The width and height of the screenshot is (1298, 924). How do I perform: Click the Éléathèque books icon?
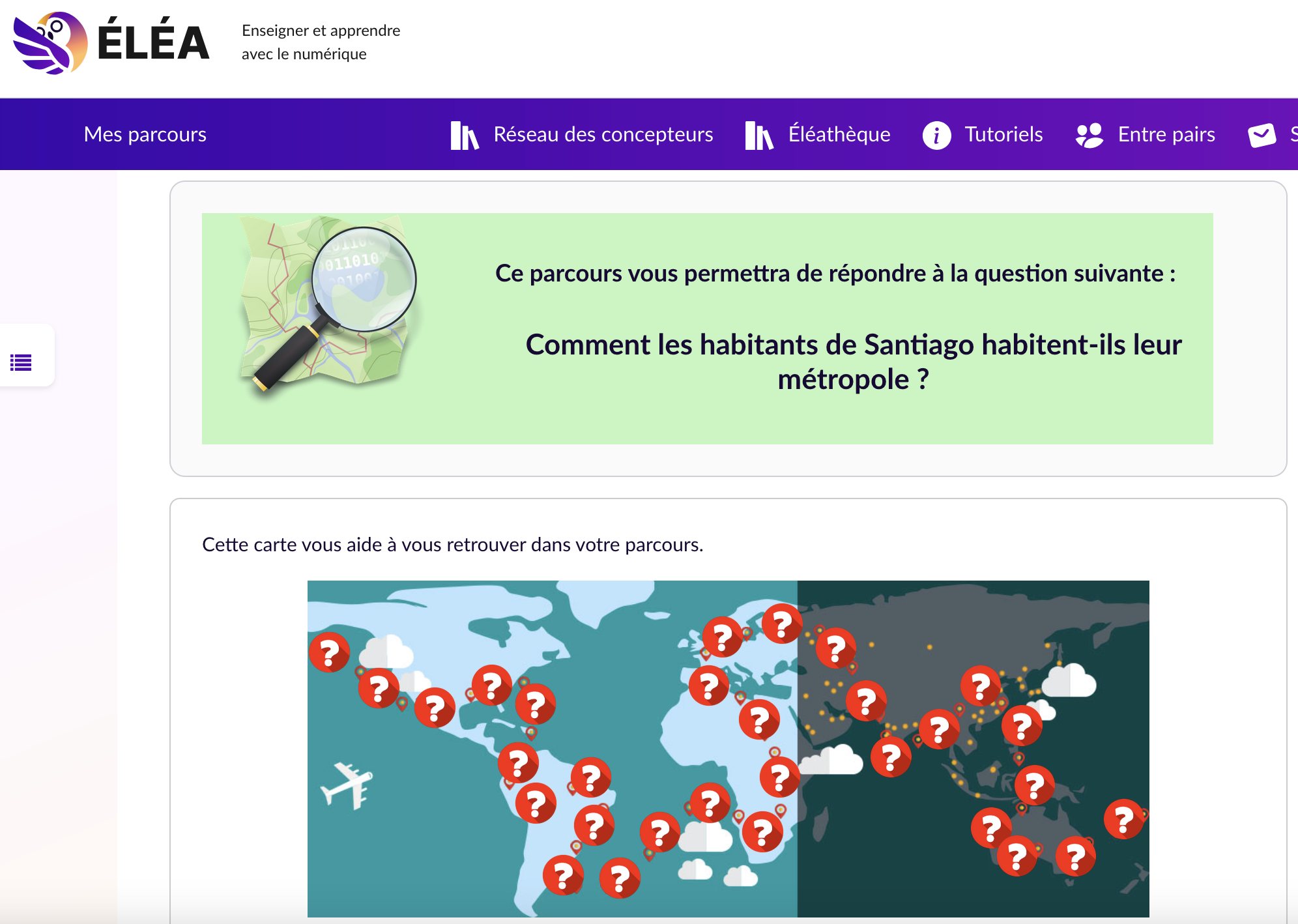pyautogui.click(x=758, y=136)
